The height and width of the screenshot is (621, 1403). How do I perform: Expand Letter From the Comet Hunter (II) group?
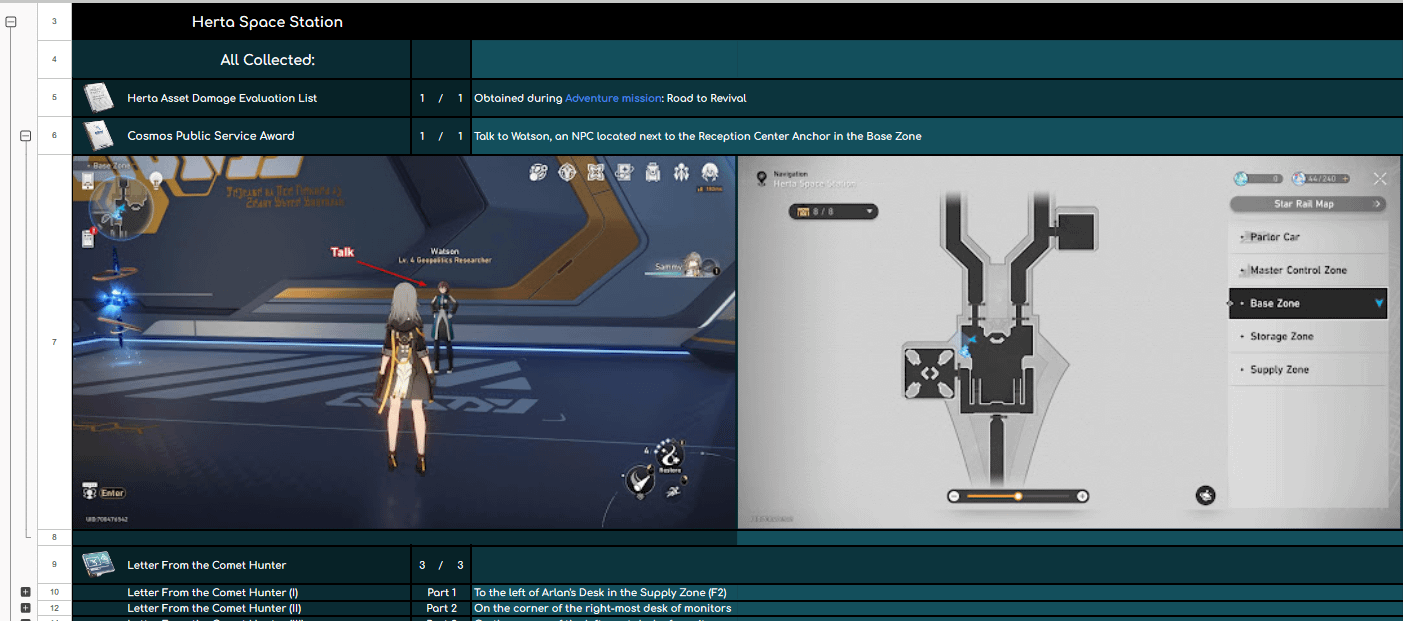[x=25, y=608]
